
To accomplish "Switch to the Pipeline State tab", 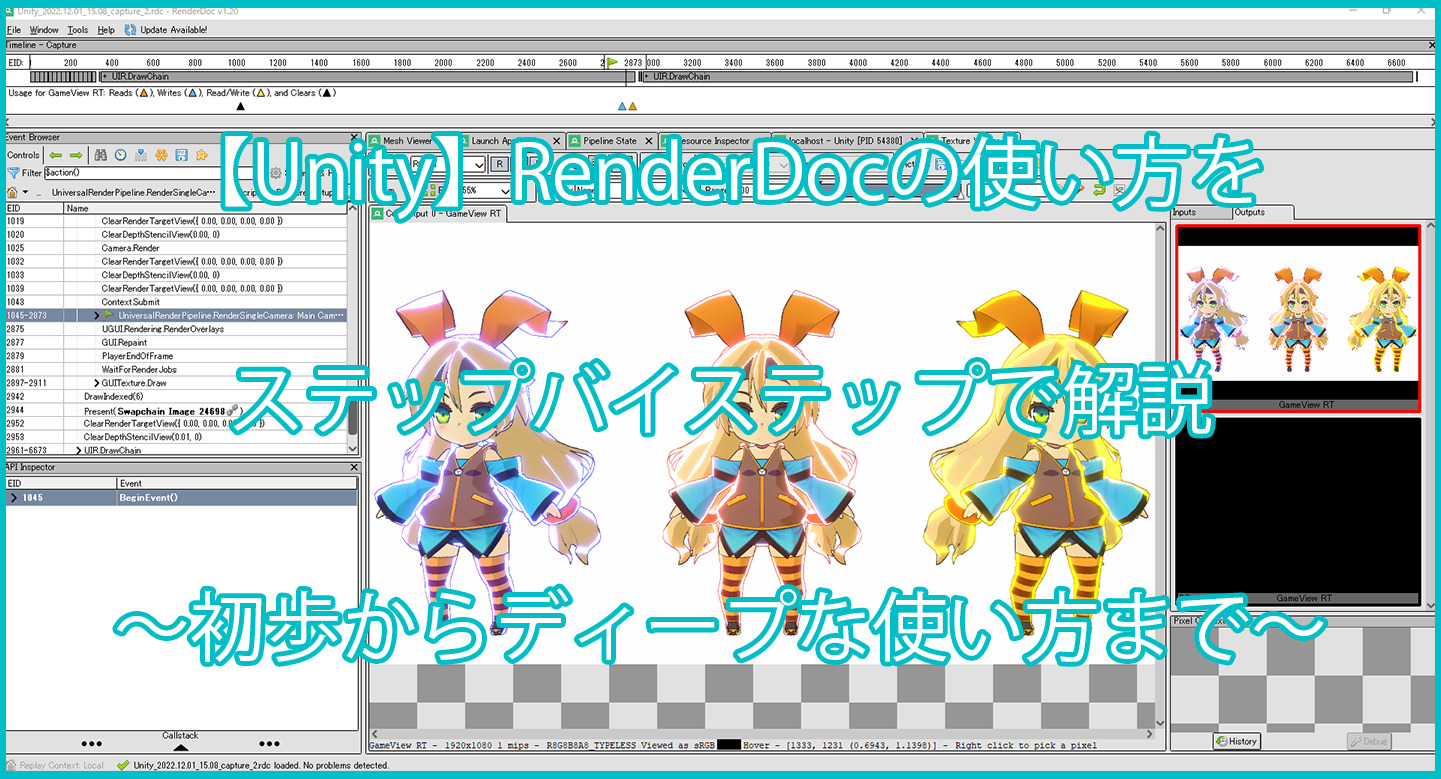I will point(610,141).
